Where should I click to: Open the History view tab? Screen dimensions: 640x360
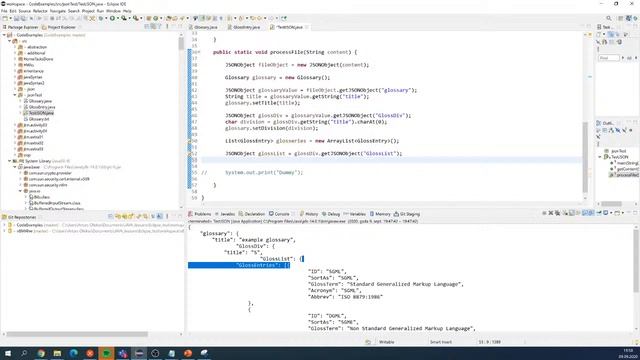[309, 214]
